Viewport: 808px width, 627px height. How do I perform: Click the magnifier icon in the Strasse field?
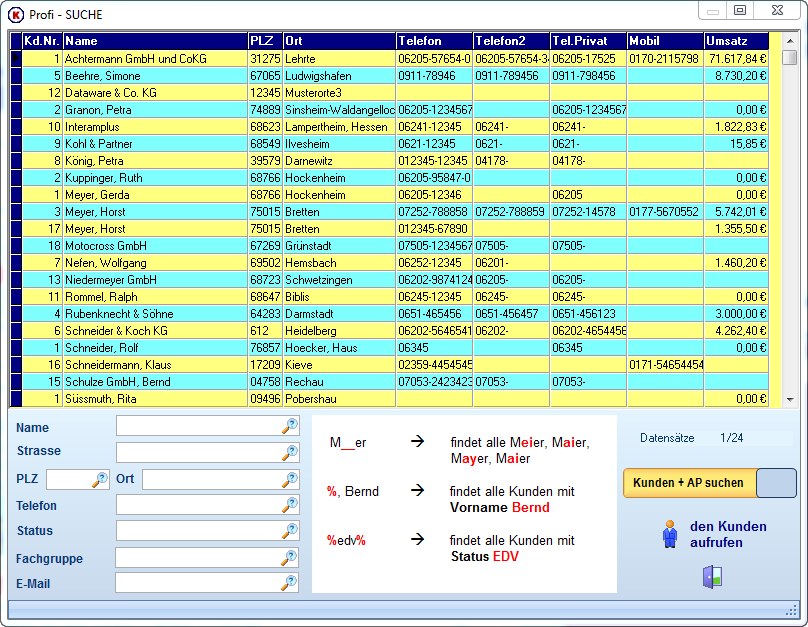point(290,452)
